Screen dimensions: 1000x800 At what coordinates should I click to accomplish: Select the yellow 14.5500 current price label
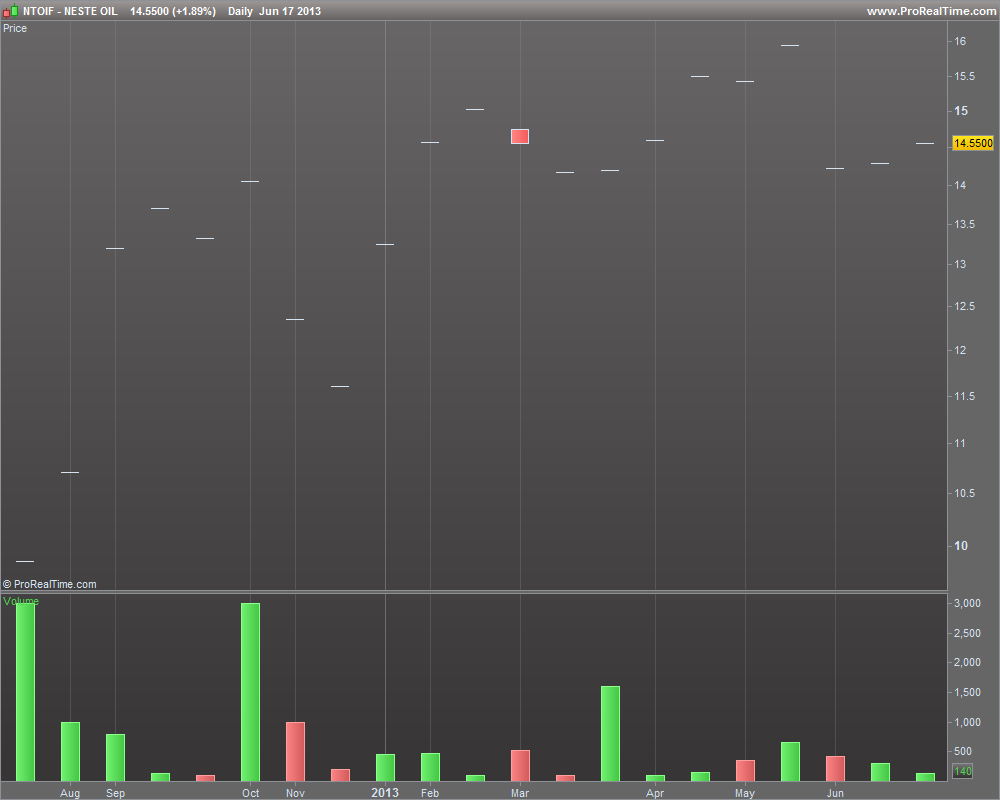[x=973, y=143]
